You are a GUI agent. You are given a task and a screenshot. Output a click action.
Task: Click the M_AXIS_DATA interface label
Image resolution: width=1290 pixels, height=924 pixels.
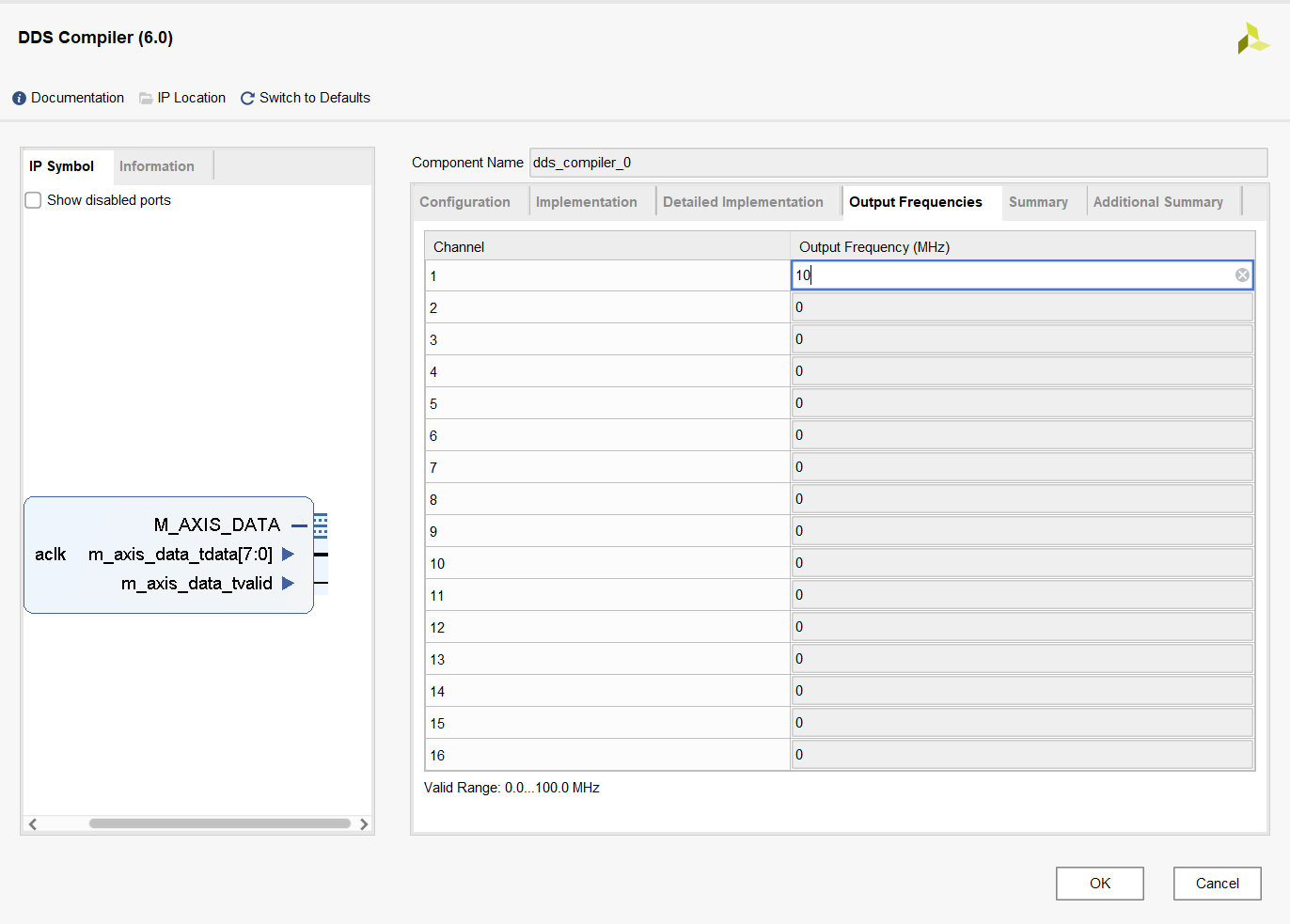217,525
